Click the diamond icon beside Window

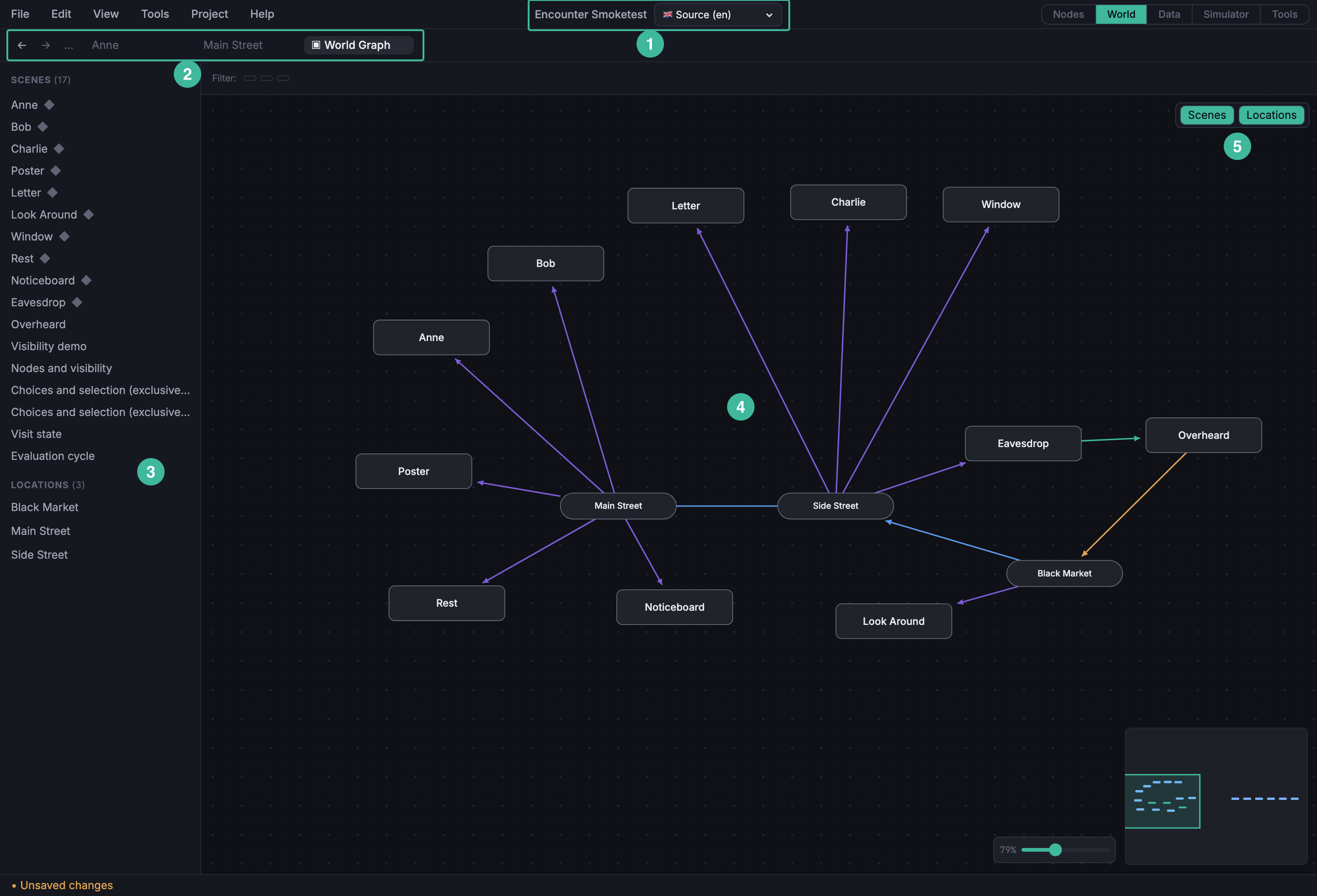64,237
